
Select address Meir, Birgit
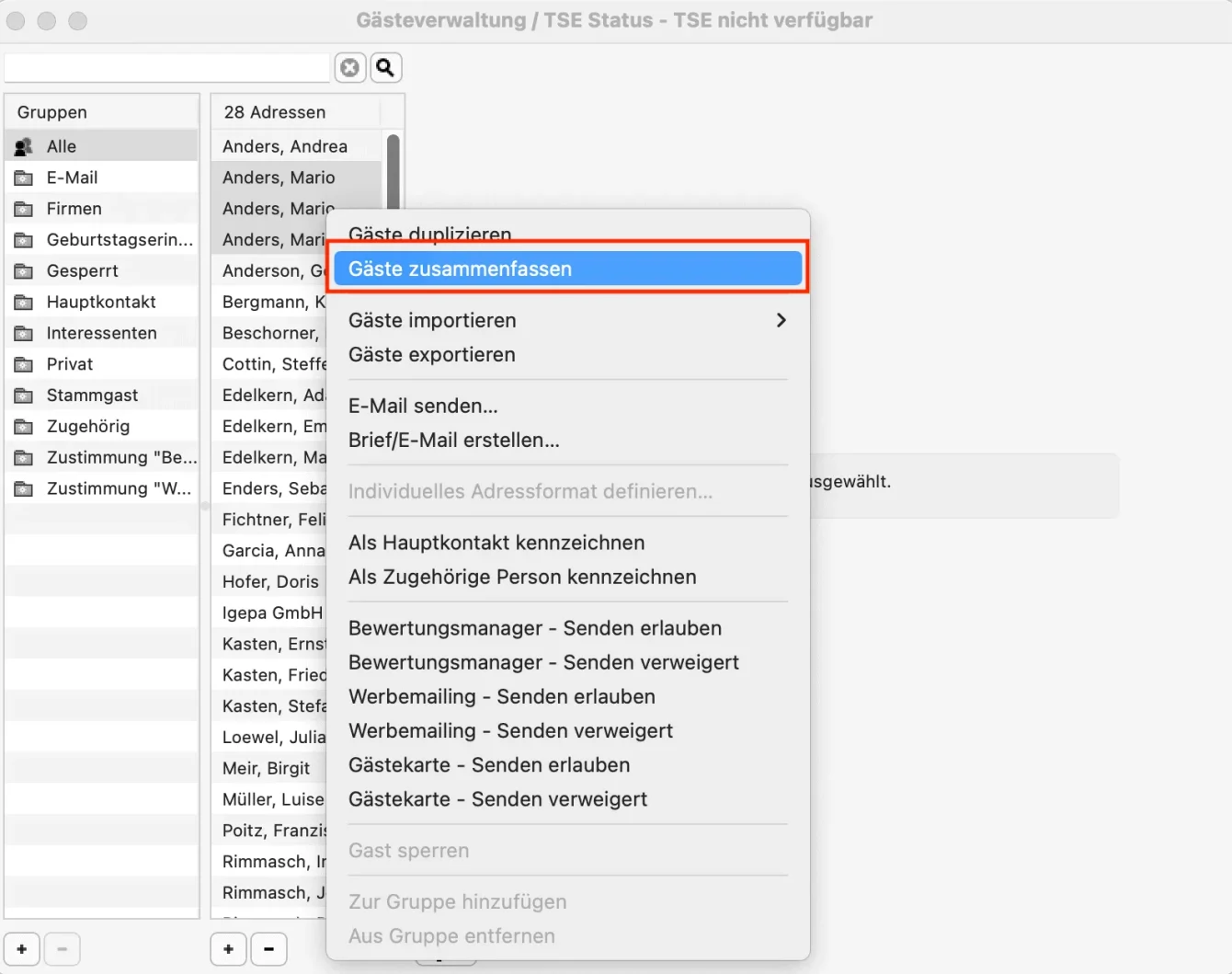click(269, 768)
